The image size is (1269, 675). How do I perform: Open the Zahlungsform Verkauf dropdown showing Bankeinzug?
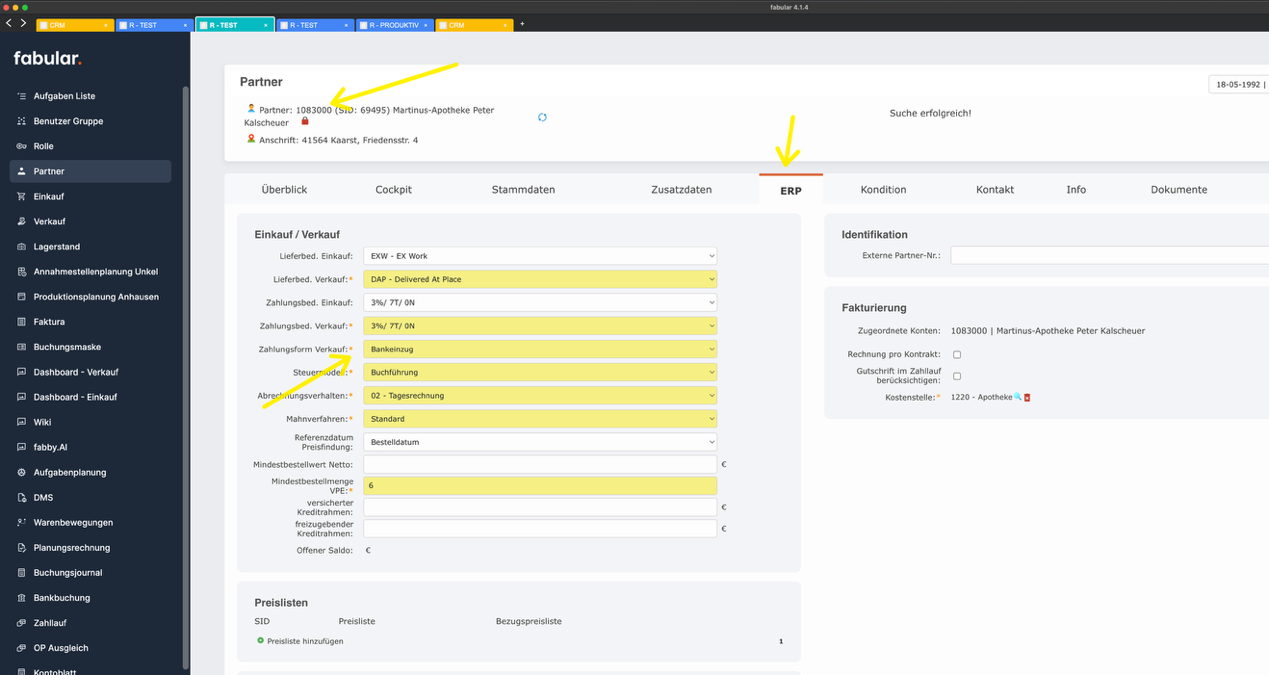coord(539,348)
